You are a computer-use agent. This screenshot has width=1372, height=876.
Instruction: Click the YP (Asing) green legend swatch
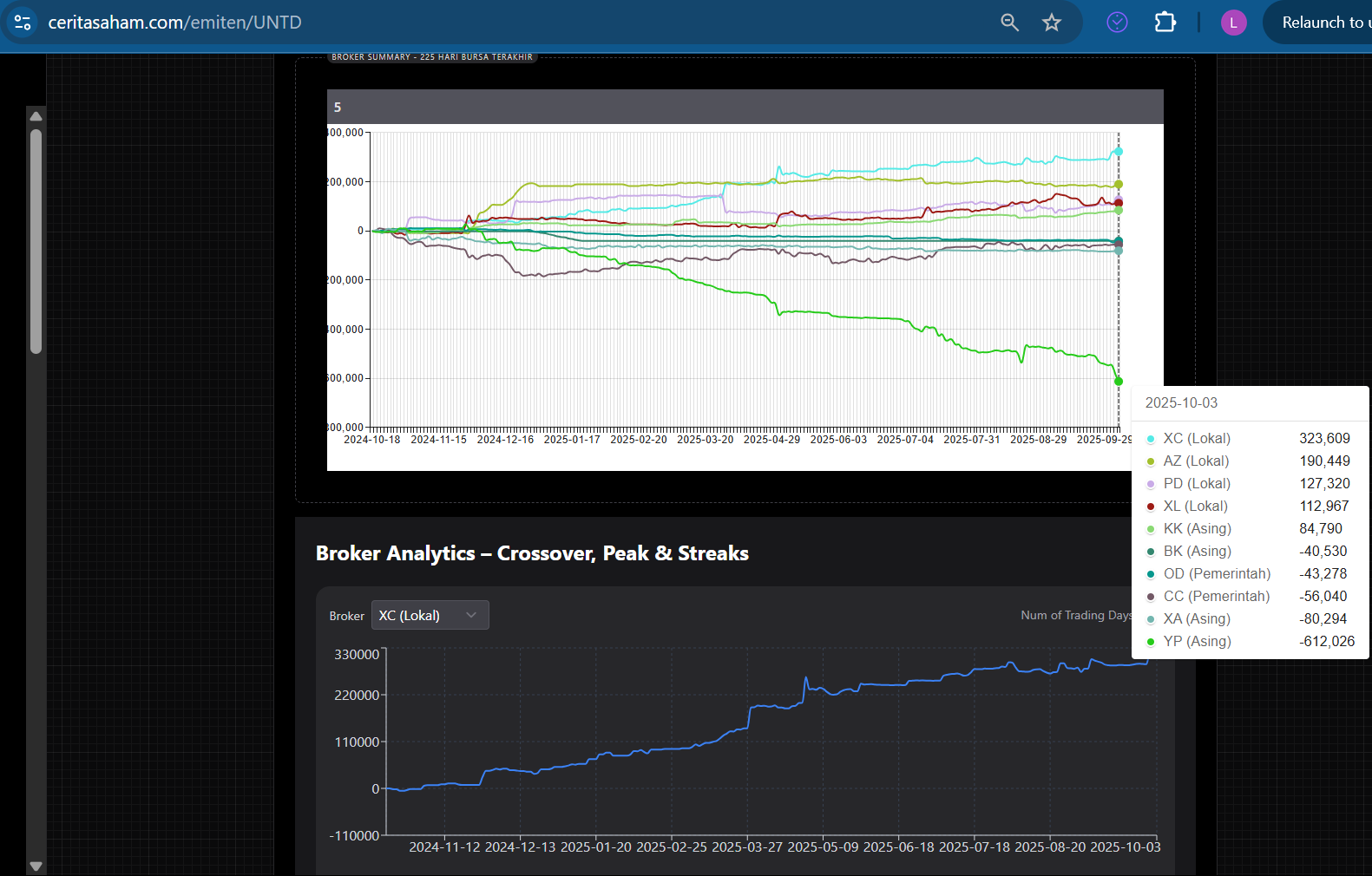coord(1151,642)
